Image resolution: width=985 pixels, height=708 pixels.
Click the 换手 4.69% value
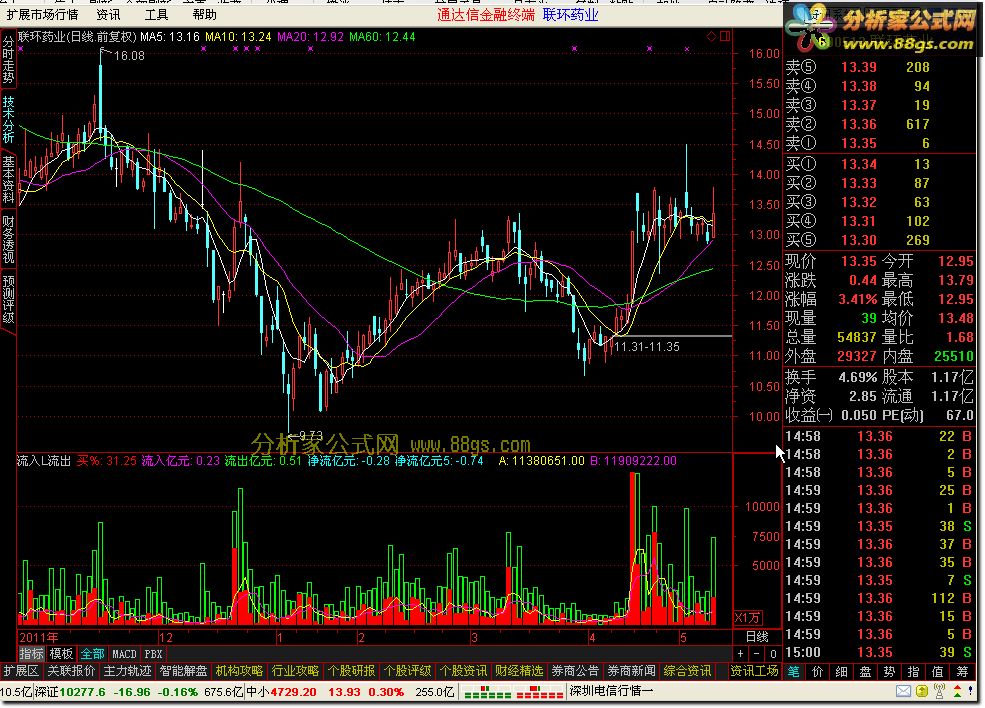point(857,378)
